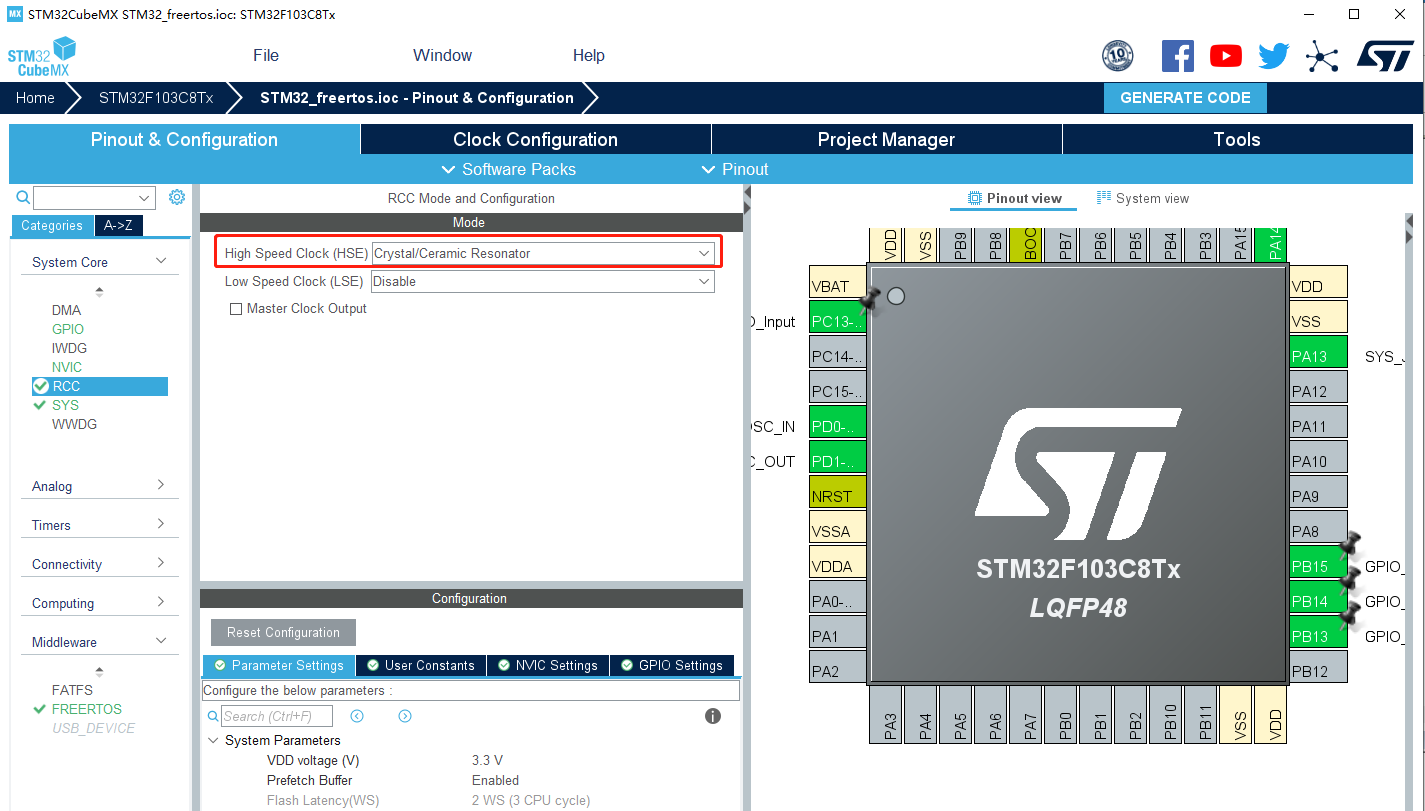Switch to the Tools tab

point(1237,139)
